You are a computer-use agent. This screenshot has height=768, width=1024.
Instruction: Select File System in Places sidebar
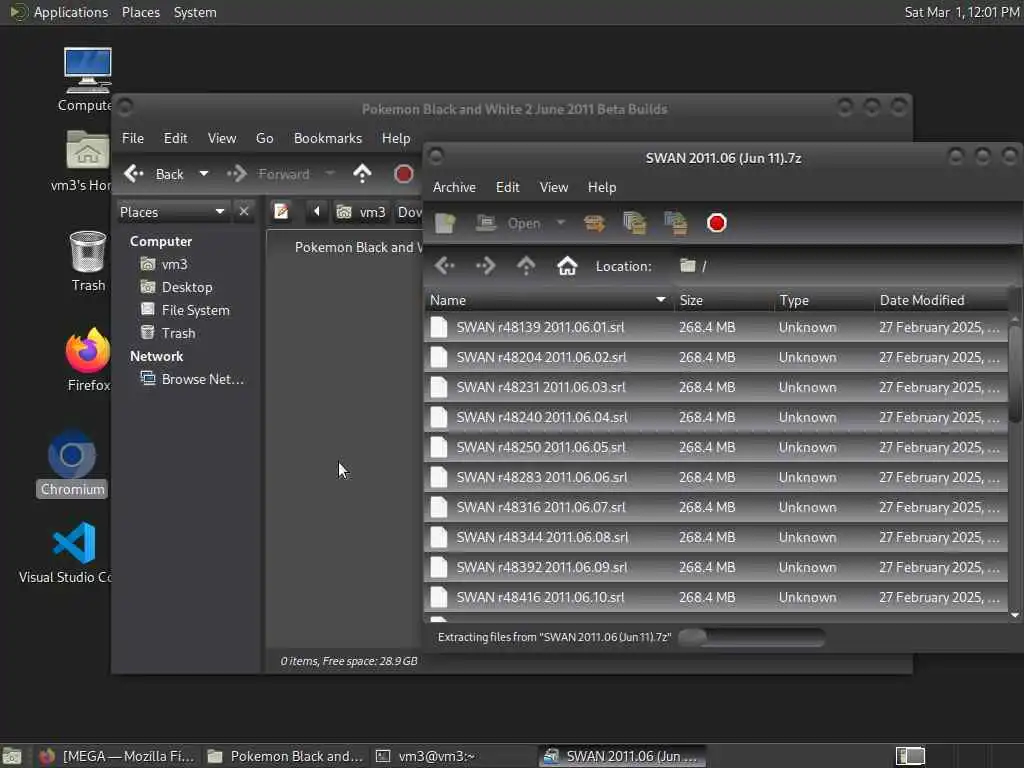pos(185,310)
